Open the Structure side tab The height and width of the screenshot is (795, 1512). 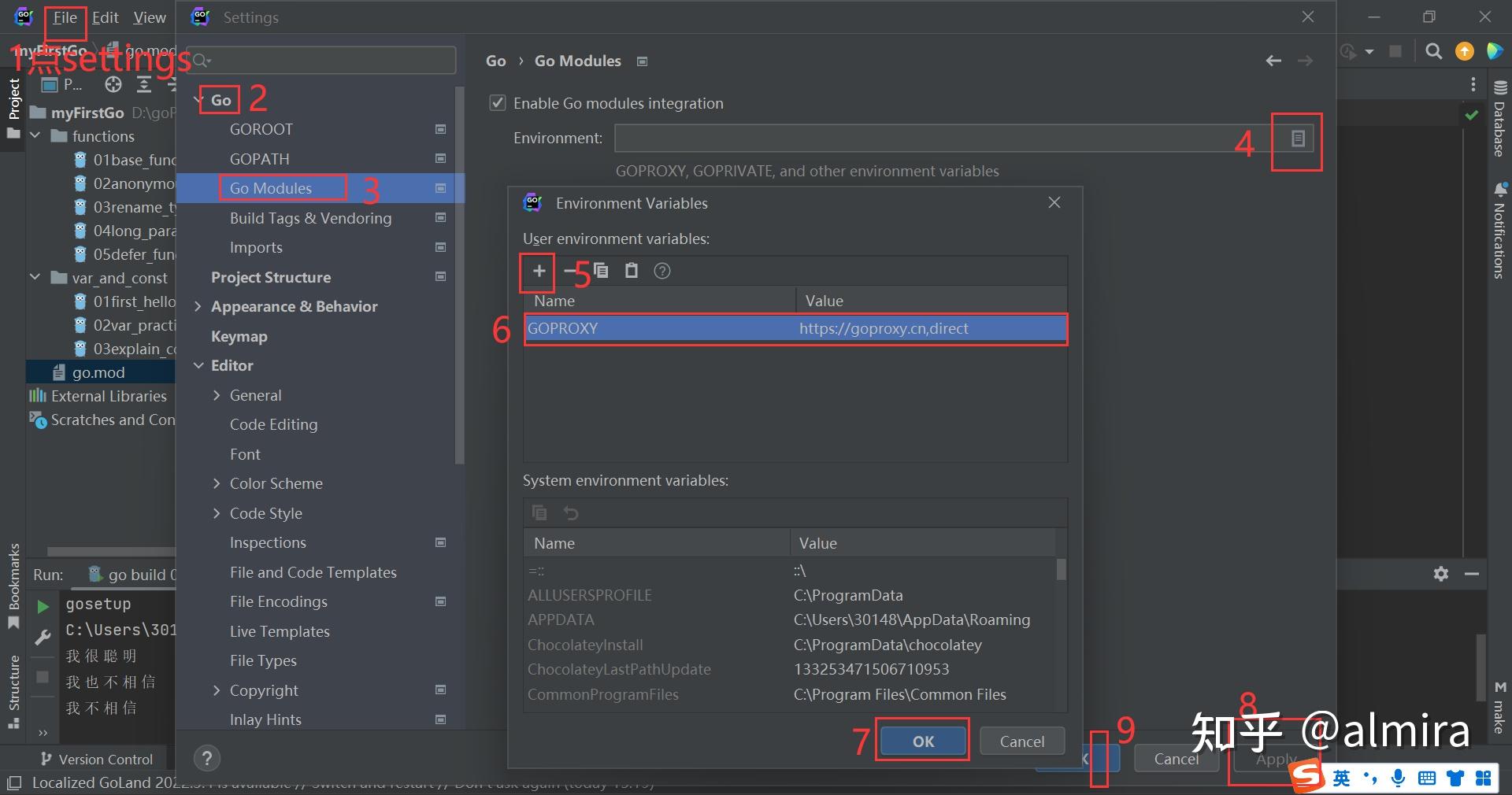coord(13,691)
